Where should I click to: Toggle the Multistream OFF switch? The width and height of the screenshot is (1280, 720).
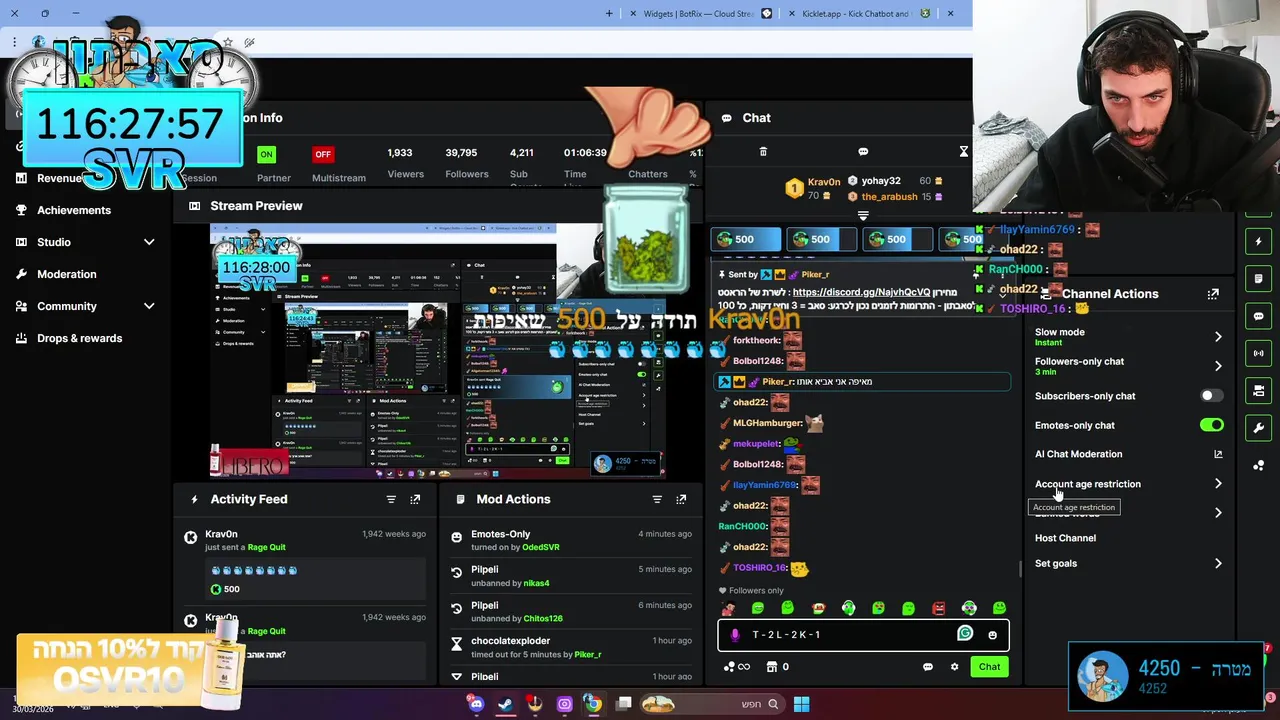click(x=322, y=154)
